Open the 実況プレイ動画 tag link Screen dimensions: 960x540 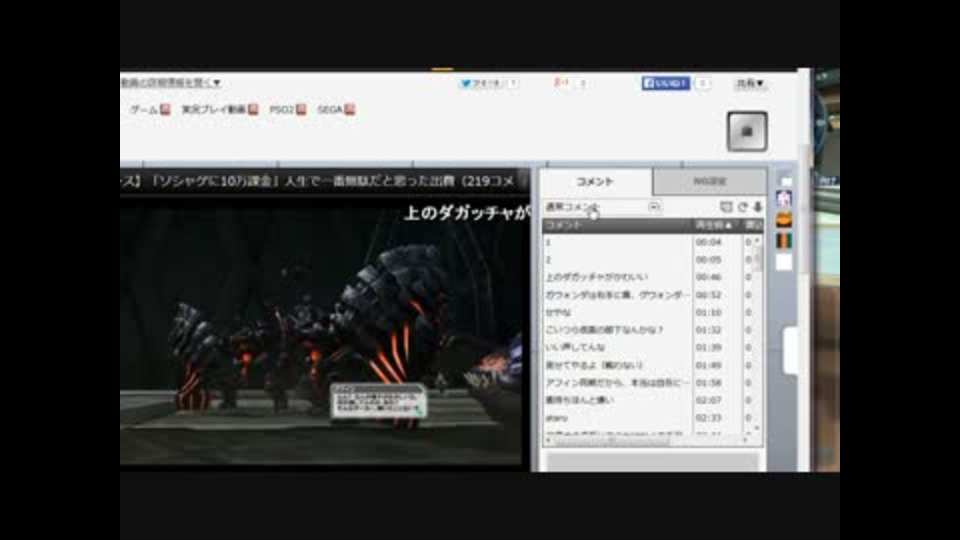(214, 110)
